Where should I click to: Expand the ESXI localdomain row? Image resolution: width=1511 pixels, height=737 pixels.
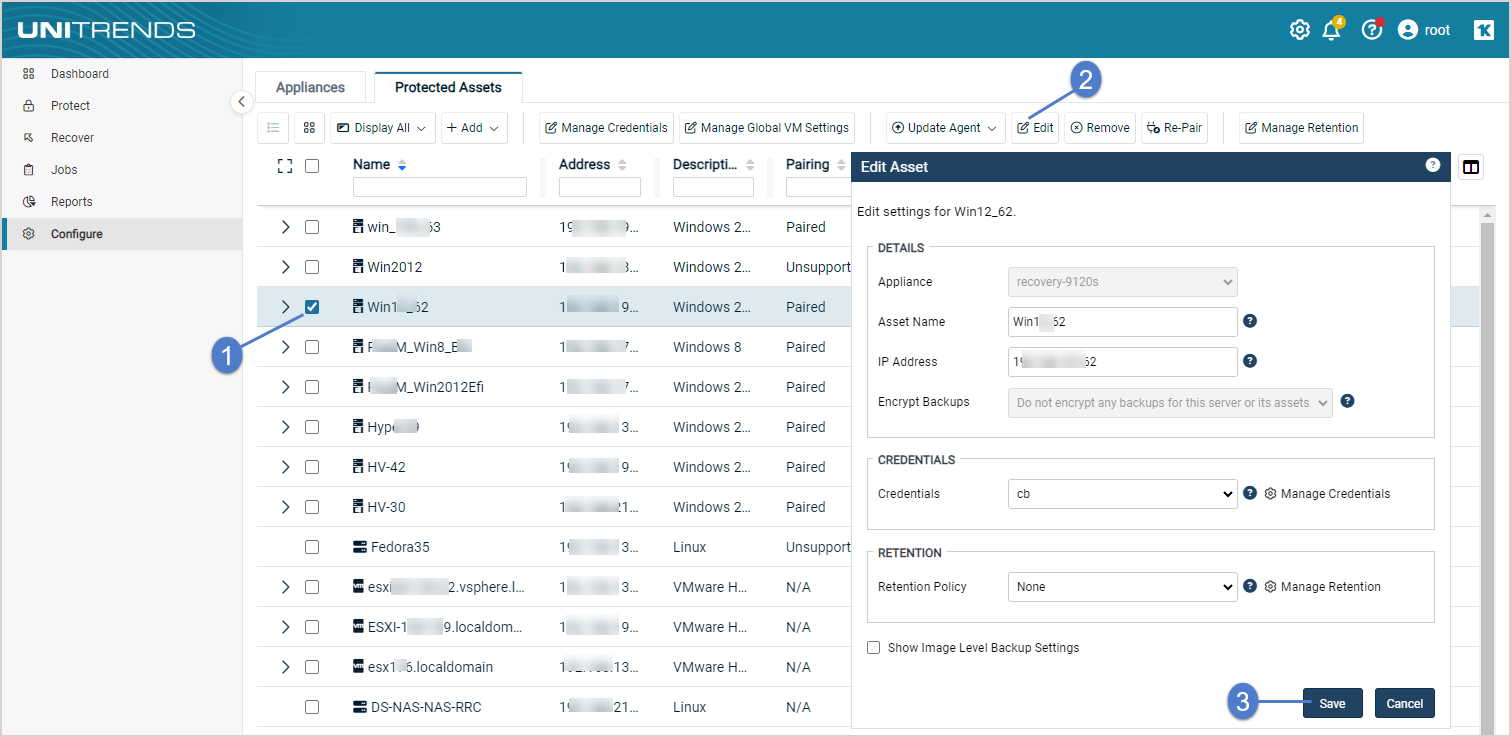pos(285,627)
